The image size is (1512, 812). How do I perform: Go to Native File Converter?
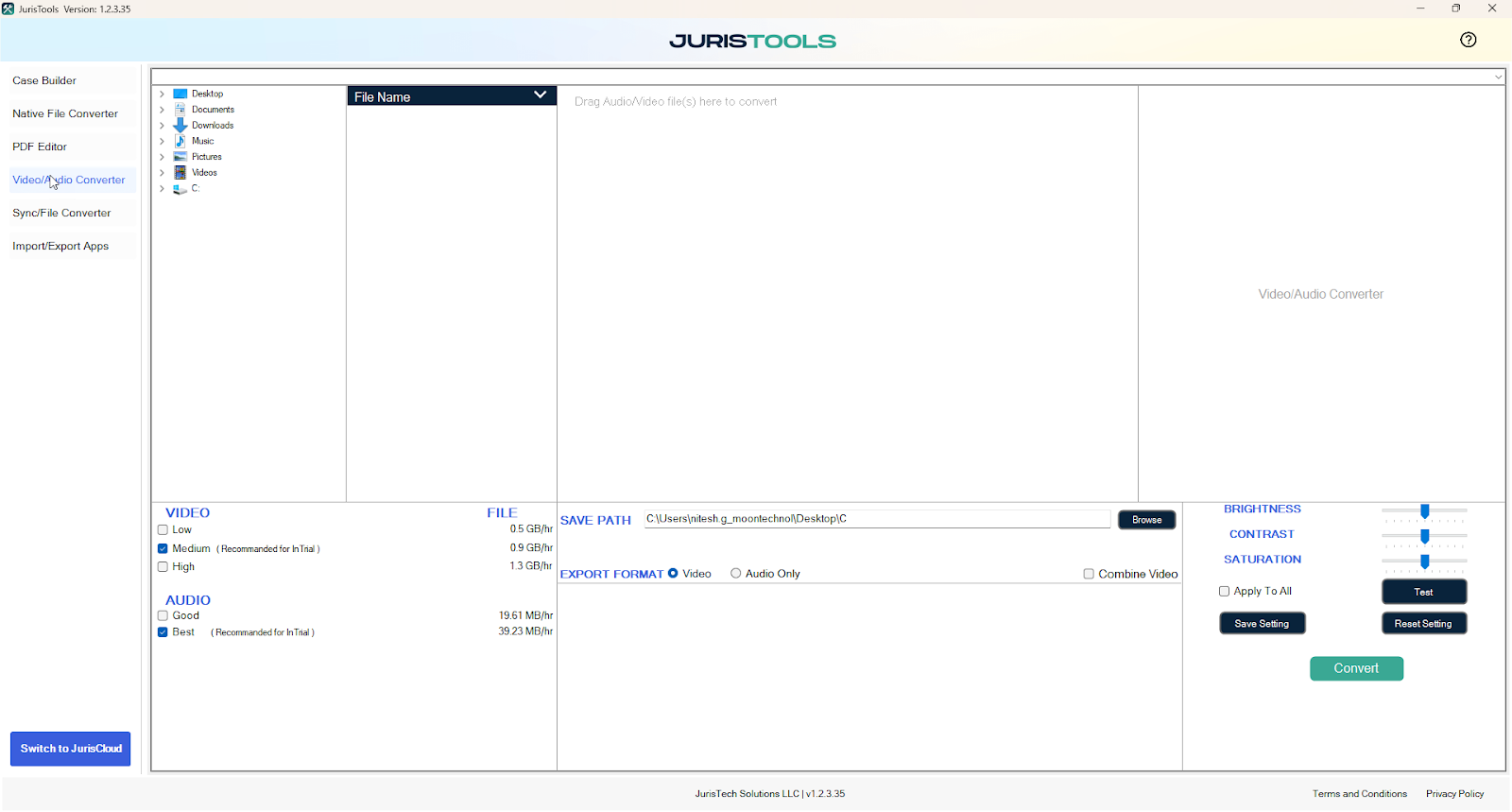tap(65, 113)
